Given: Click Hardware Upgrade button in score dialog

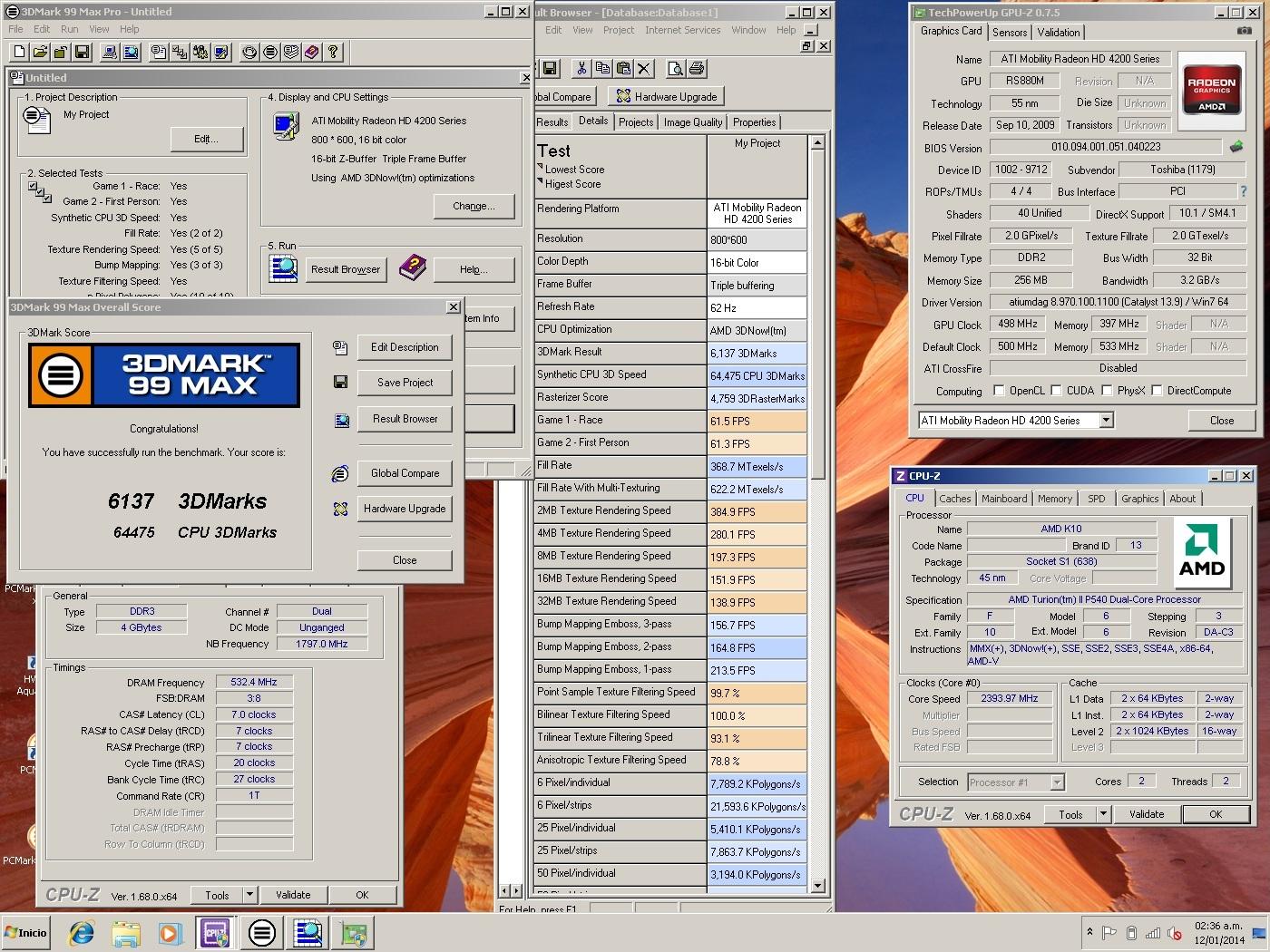Looking at the screenshot, I should pyautogui.click(x=405, y=509).
